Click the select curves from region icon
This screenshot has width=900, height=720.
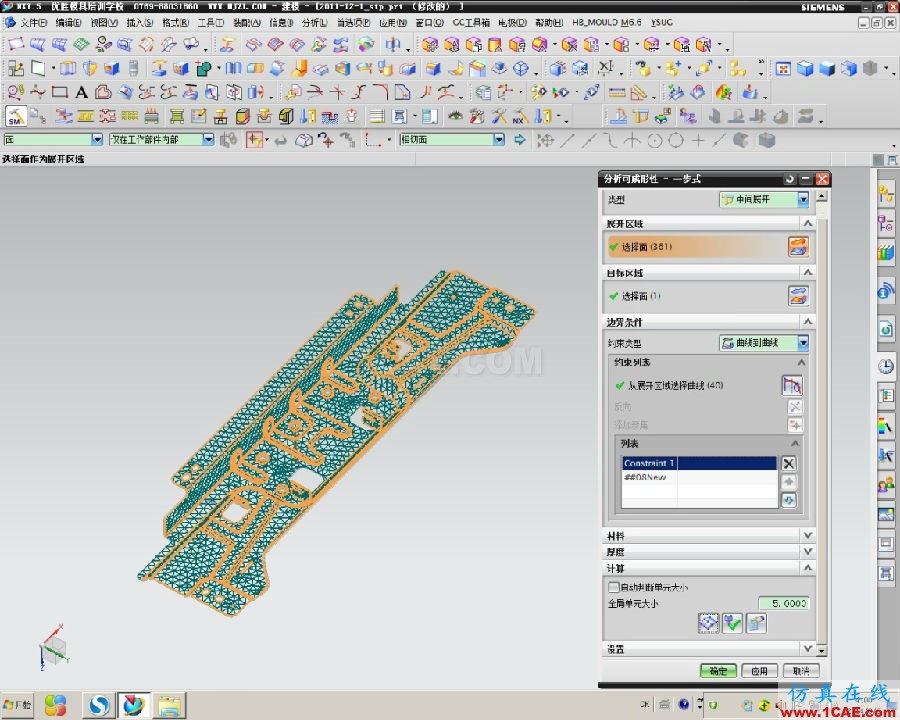coord(792,385)
